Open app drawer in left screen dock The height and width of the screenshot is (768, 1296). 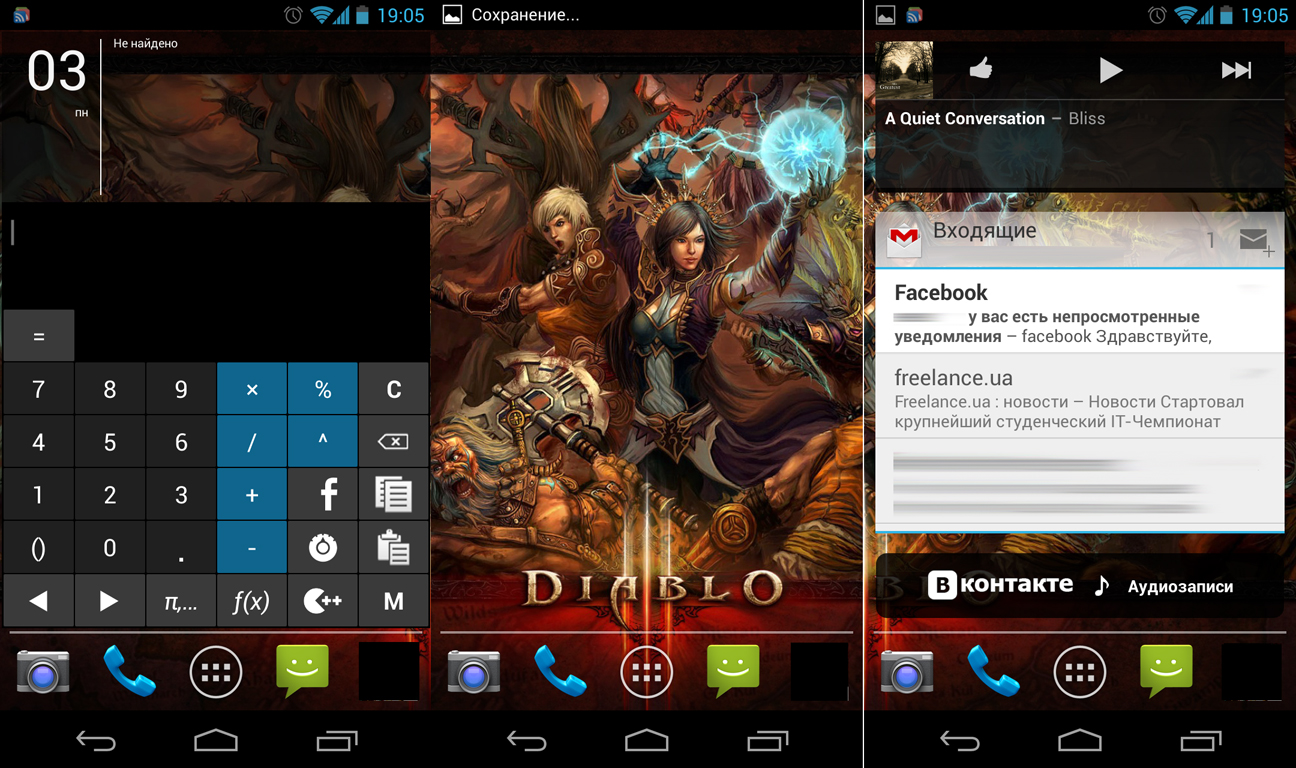(216, 671)
